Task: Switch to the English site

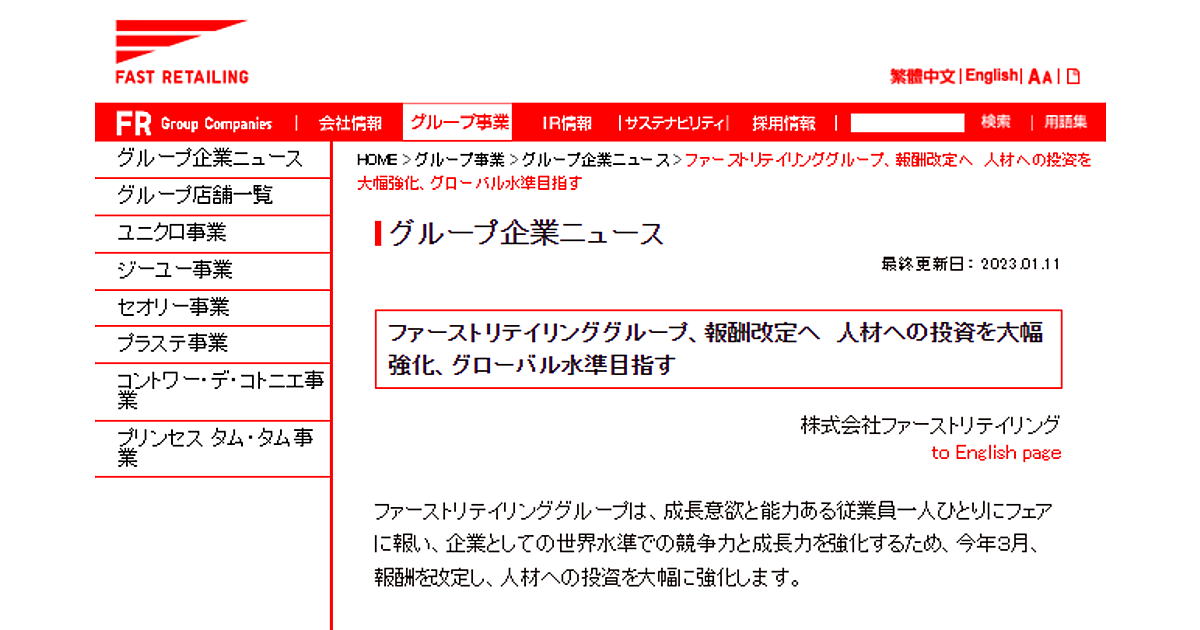Action: point(991,76)
